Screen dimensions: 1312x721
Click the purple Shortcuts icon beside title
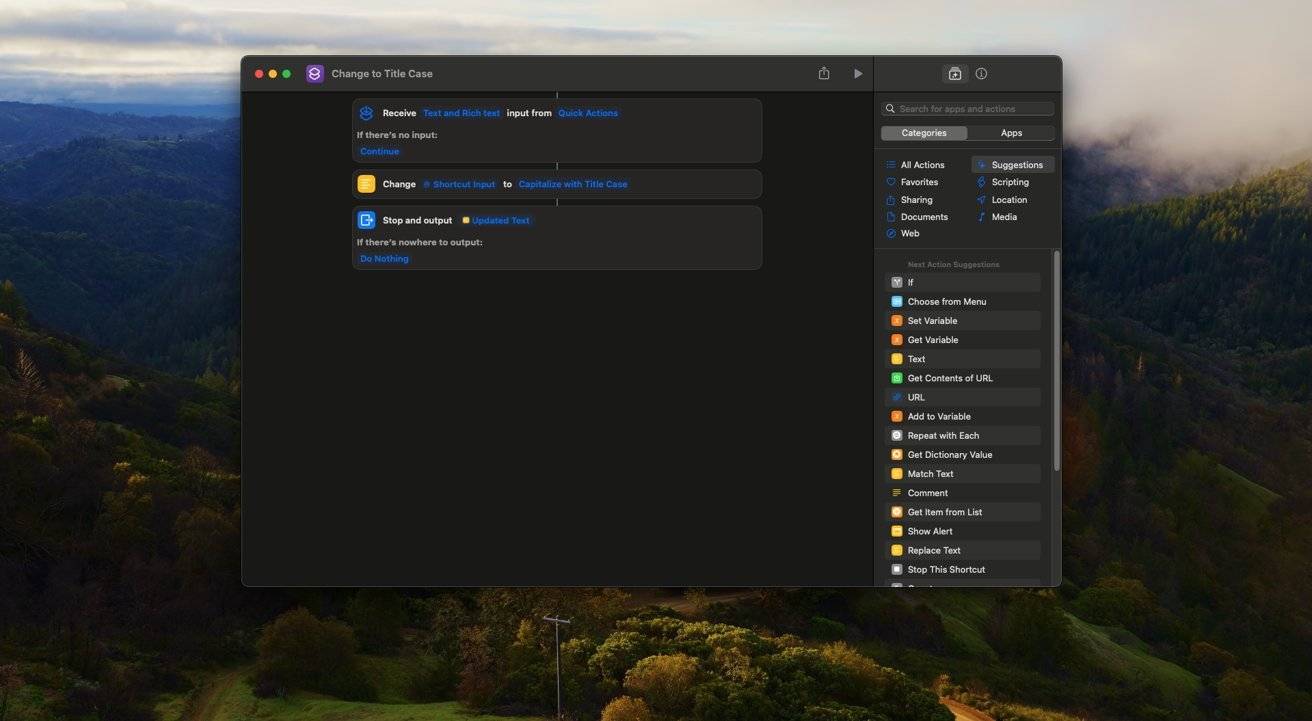pyautogui.click(x=315, y=74)
